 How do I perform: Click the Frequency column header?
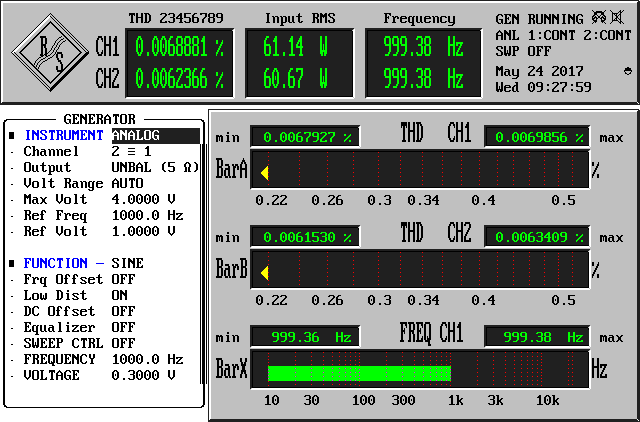tap(419, 19)
